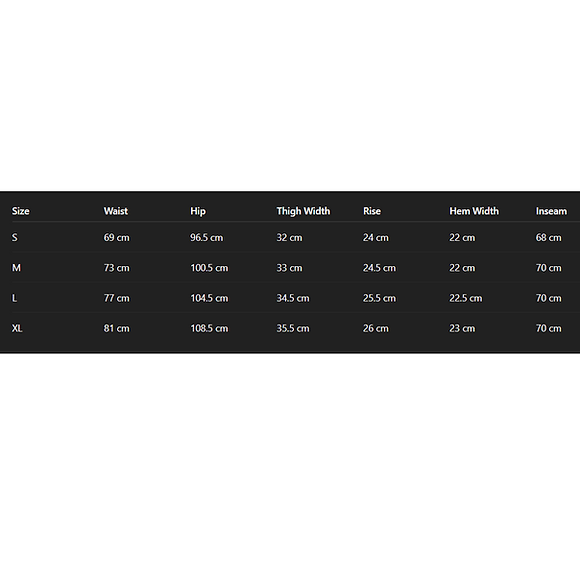580x580 pixels.
Task: Click the 69 cm waist cell
Action: point(117,237)
